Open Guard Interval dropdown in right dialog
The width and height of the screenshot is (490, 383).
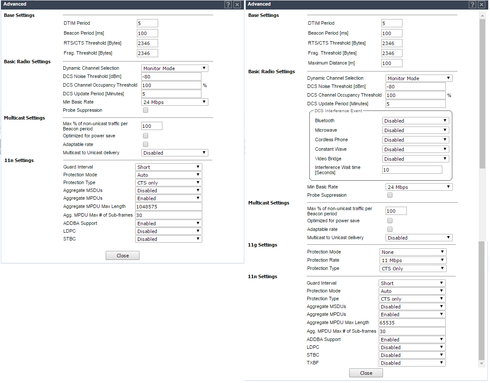click(412, 283)
